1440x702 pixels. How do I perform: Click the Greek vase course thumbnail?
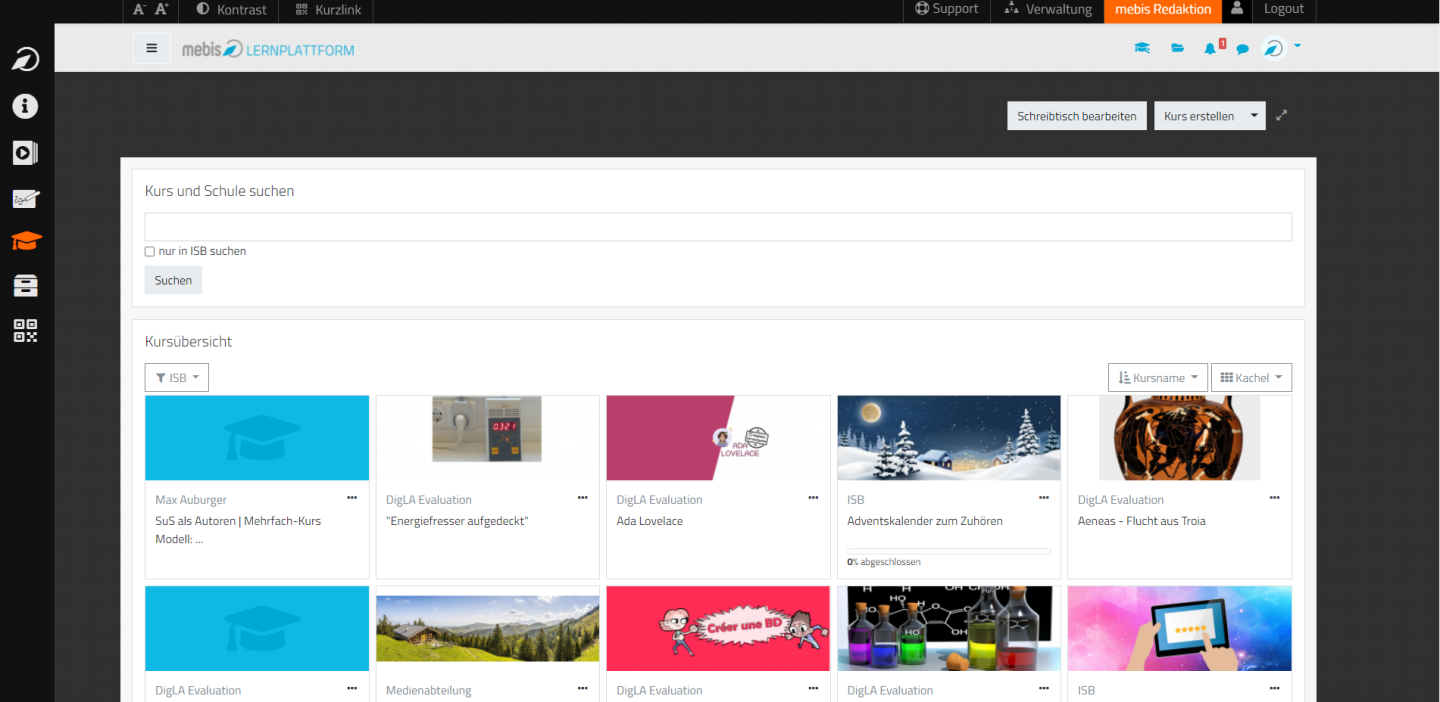coord(1180,438)
